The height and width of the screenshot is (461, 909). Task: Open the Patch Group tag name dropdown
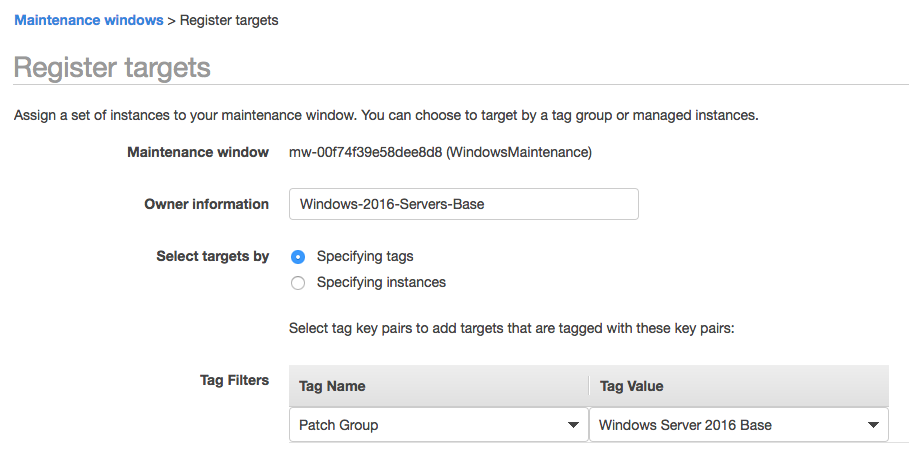pos(438,425)
